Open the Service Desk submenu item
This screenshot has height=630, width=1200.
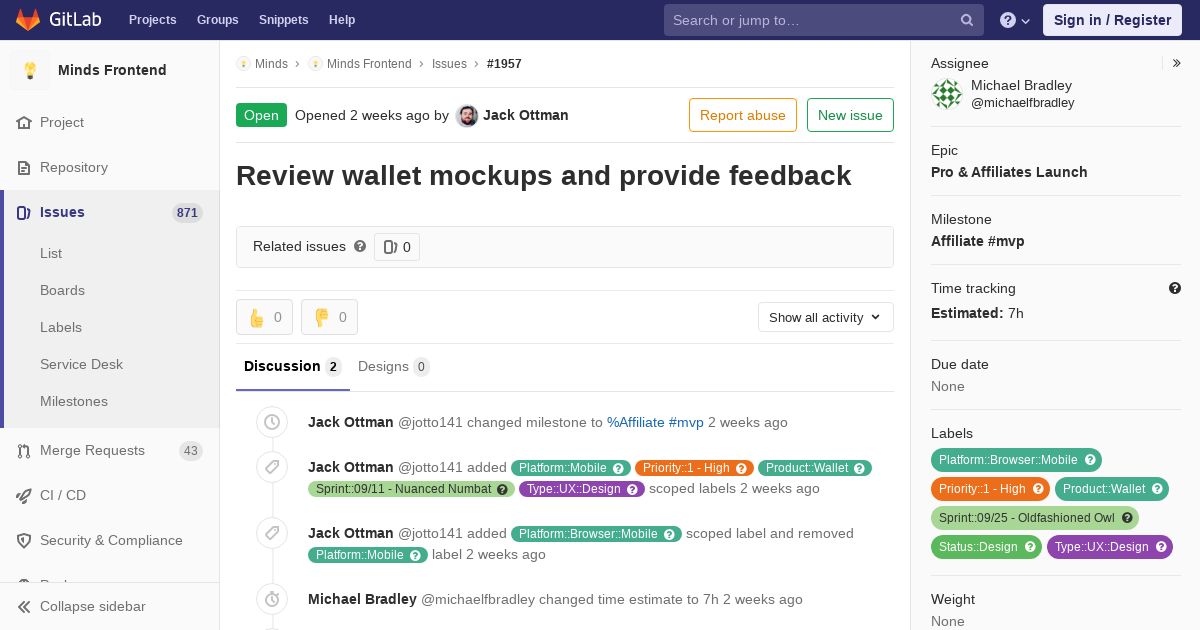(x=81, y=364)
